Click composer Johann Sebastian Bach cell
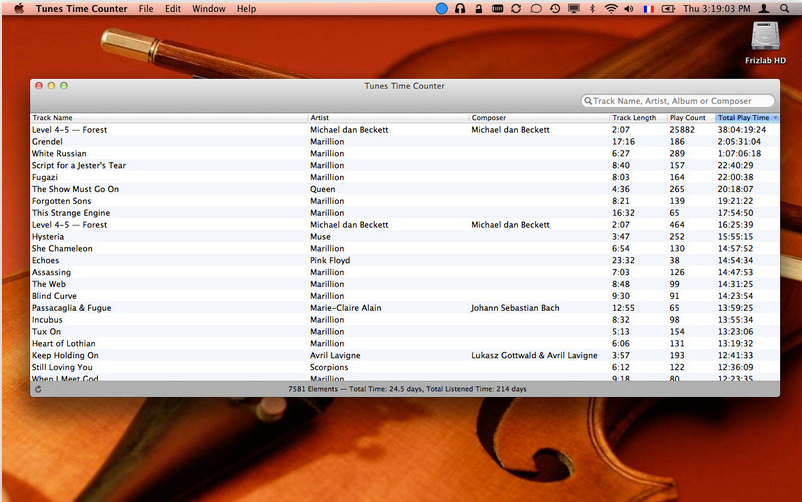Screen dimensions: 802x502 click(515, 308)
